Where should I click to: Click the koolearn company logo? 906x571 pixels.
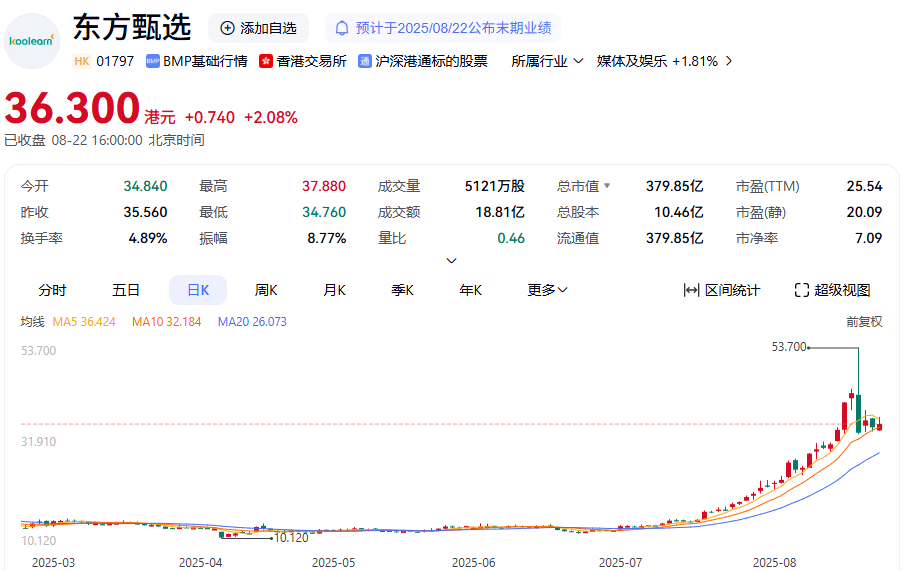[x=32, y=42]
